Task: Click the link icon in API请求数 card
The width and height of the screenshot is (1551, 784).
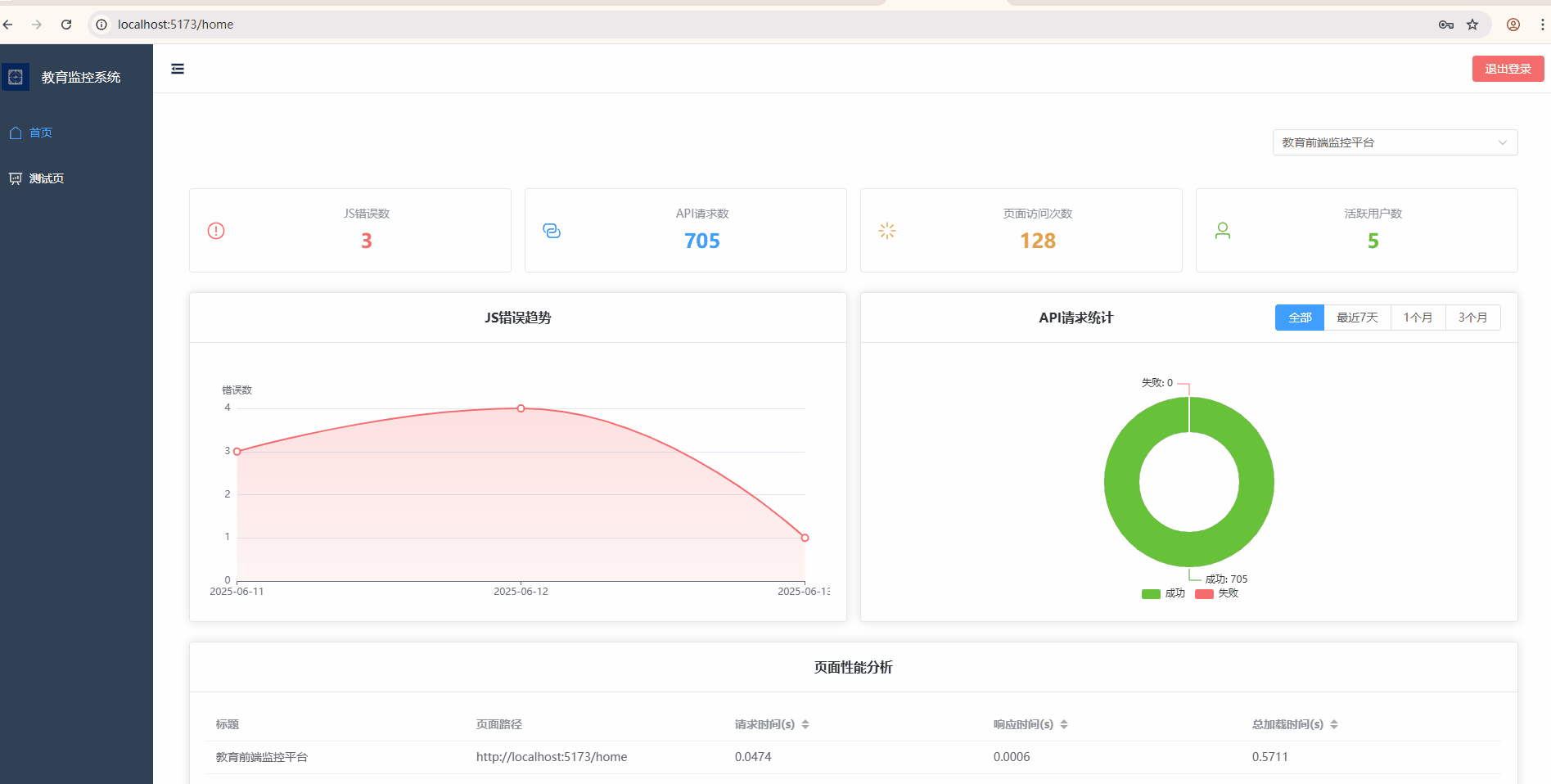Action: coord(552,231)
